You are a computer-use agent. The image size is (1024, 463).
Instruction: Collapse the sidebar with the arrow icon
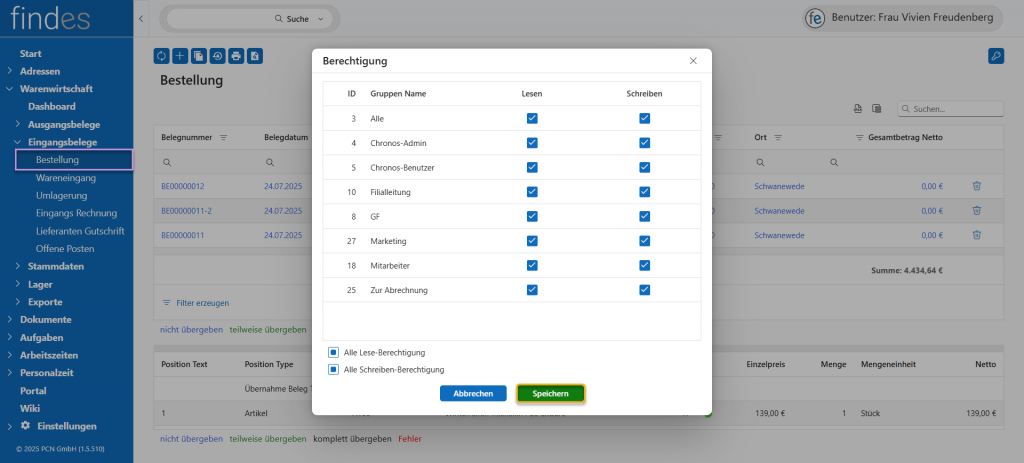pyautogui.click(x=141, y=19)
